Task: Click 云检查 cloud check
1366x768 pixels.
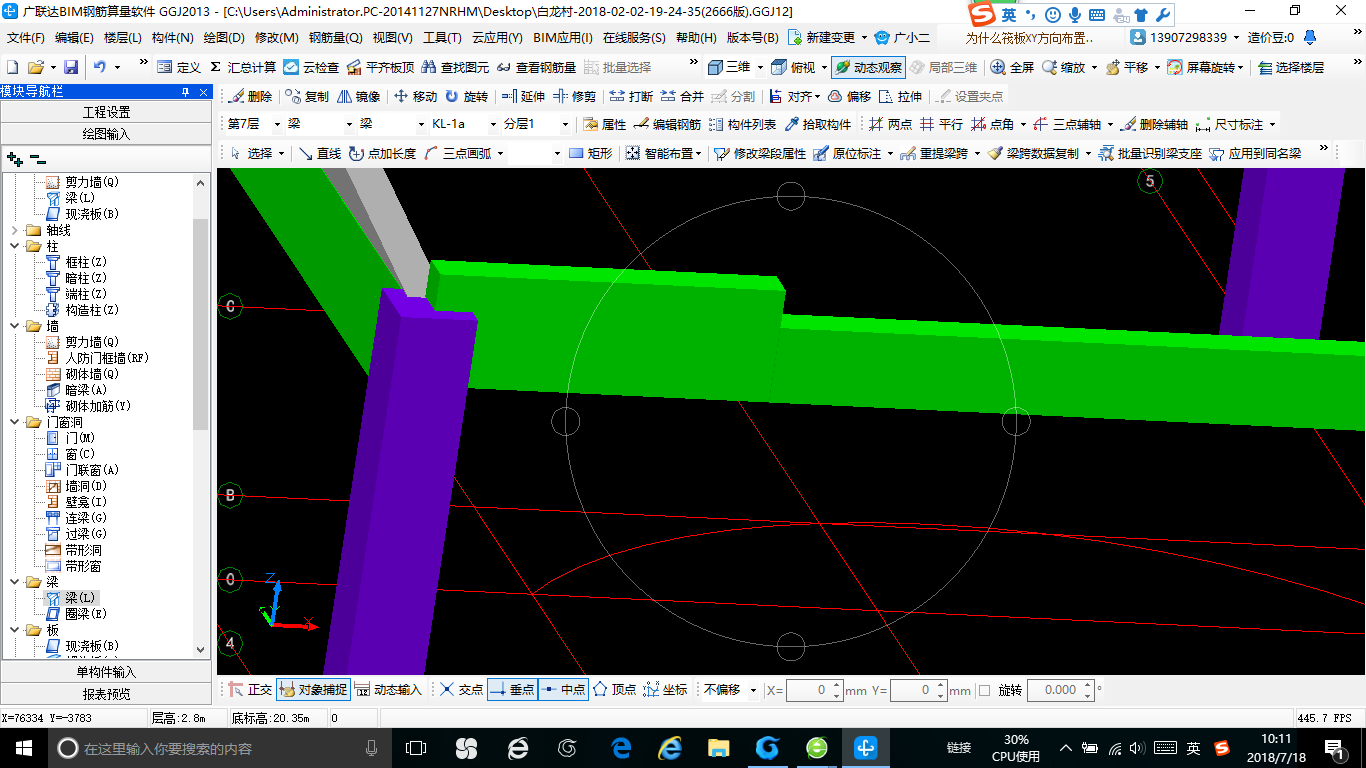Action: tap(311, 67)
